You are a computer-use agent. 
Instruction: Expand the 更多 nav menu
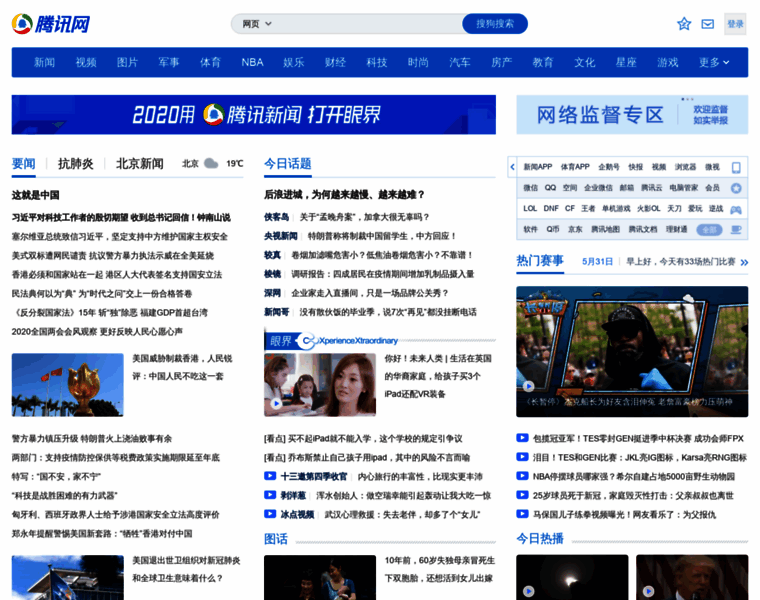click(713, 63)
